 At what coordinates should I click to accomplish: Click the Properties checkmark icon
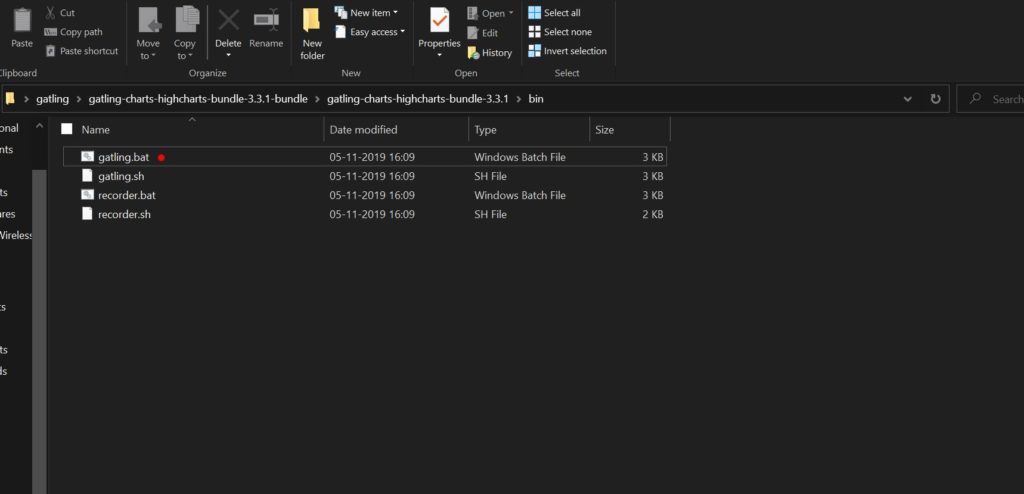[x=440, y=20]
